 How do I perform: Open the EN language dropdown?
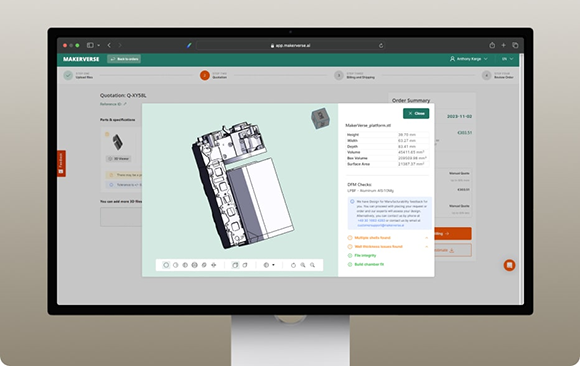[507, 59]
